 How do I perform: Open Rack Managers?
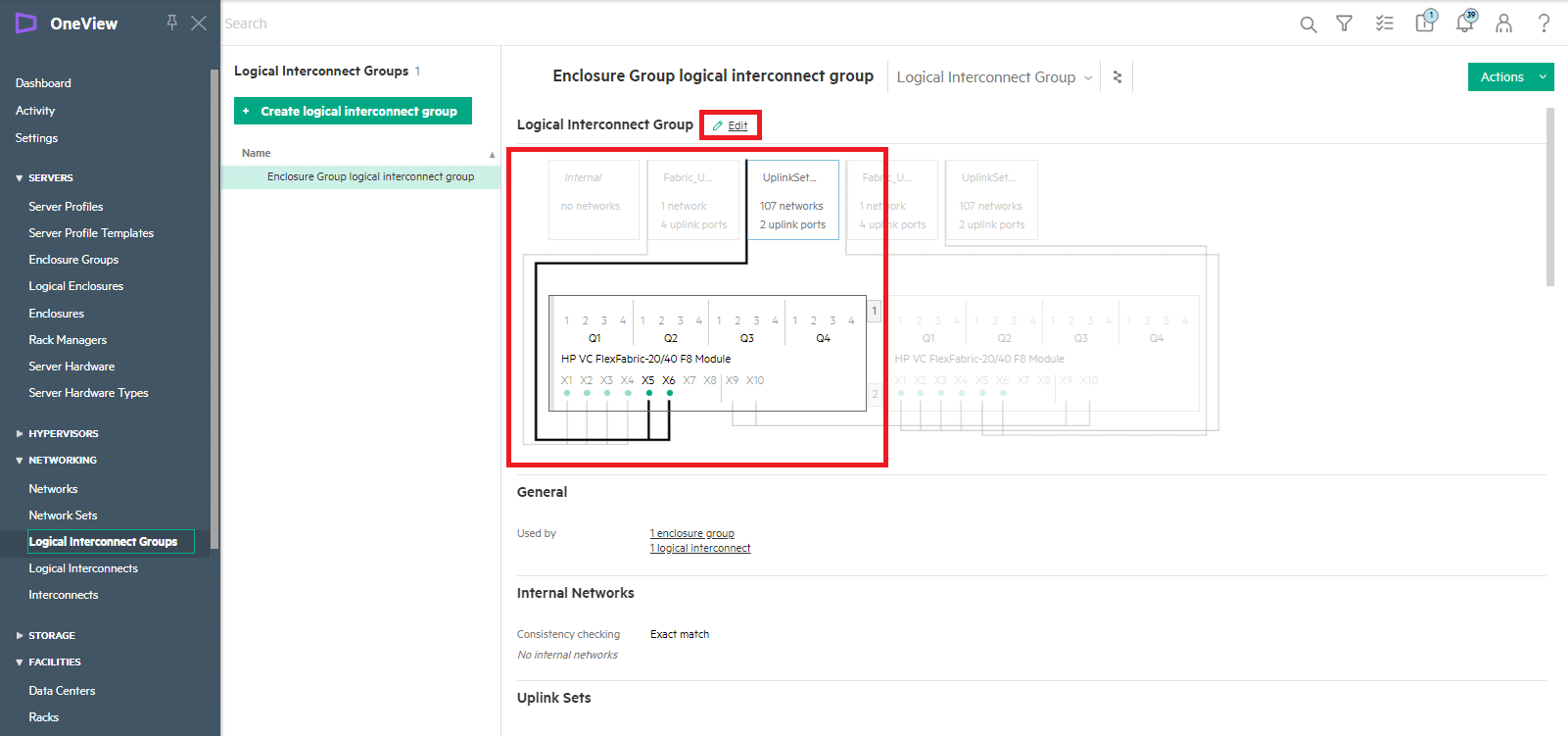point(68,340)
